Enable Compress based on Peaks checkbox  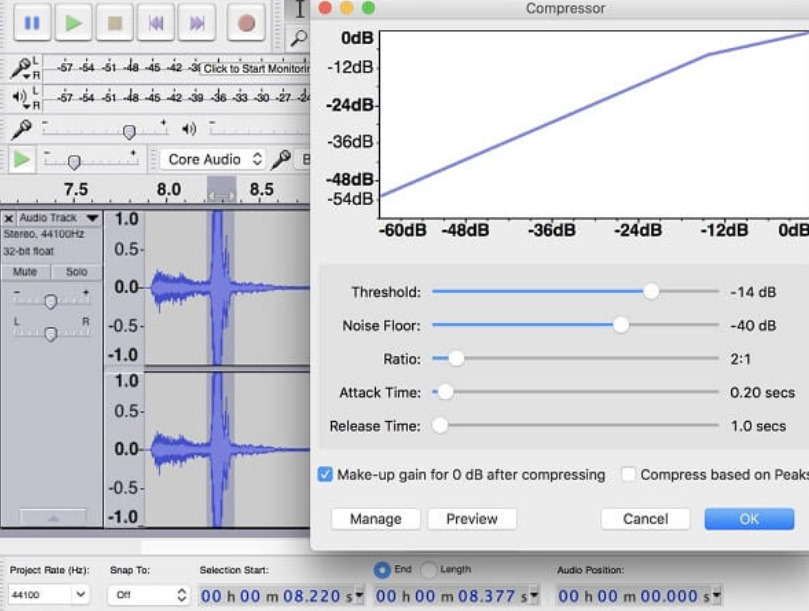click(x=628, y=474)
